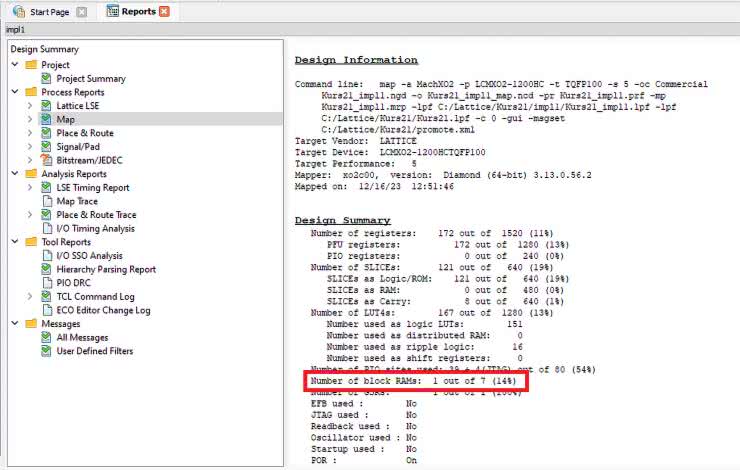Select I/O Timing Analysis report
The width and height of the screenshot is (740, 470).
(x=96, y=228)
